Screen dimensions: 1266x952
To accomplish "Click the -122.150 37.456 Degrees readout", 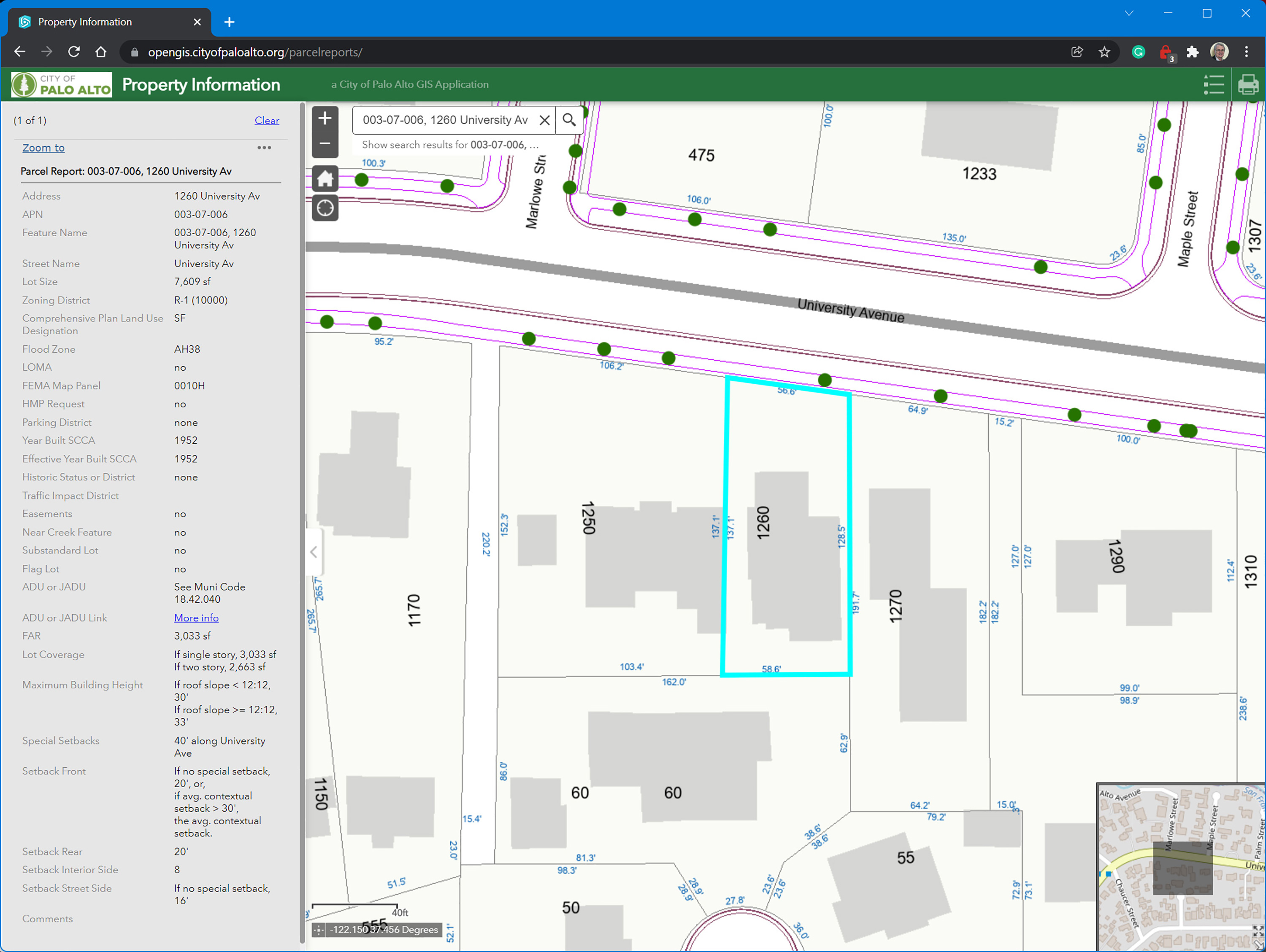I will [x=384, y=930].
